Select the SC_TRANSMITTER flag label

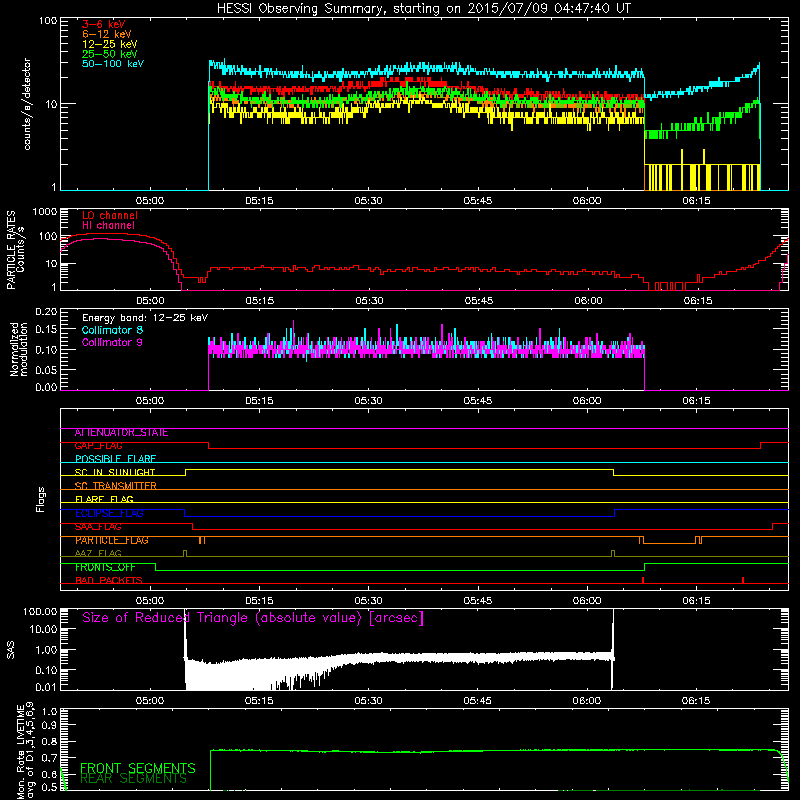(116, 486)
